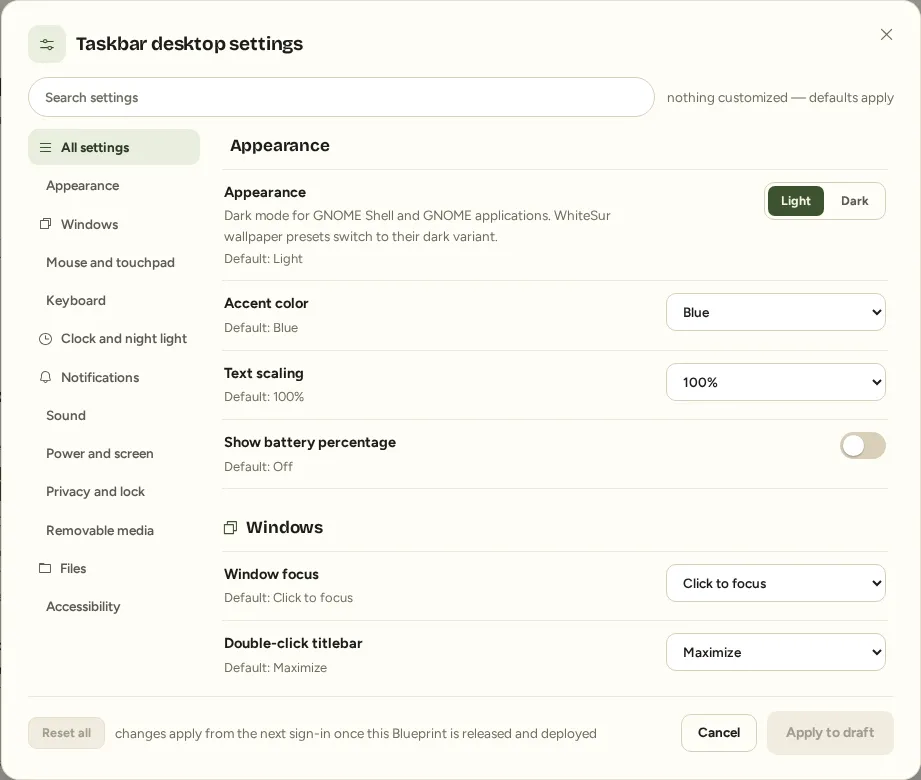Click the 'Default: Light' text
921x780 pixels.
click(x=263, y=259)
